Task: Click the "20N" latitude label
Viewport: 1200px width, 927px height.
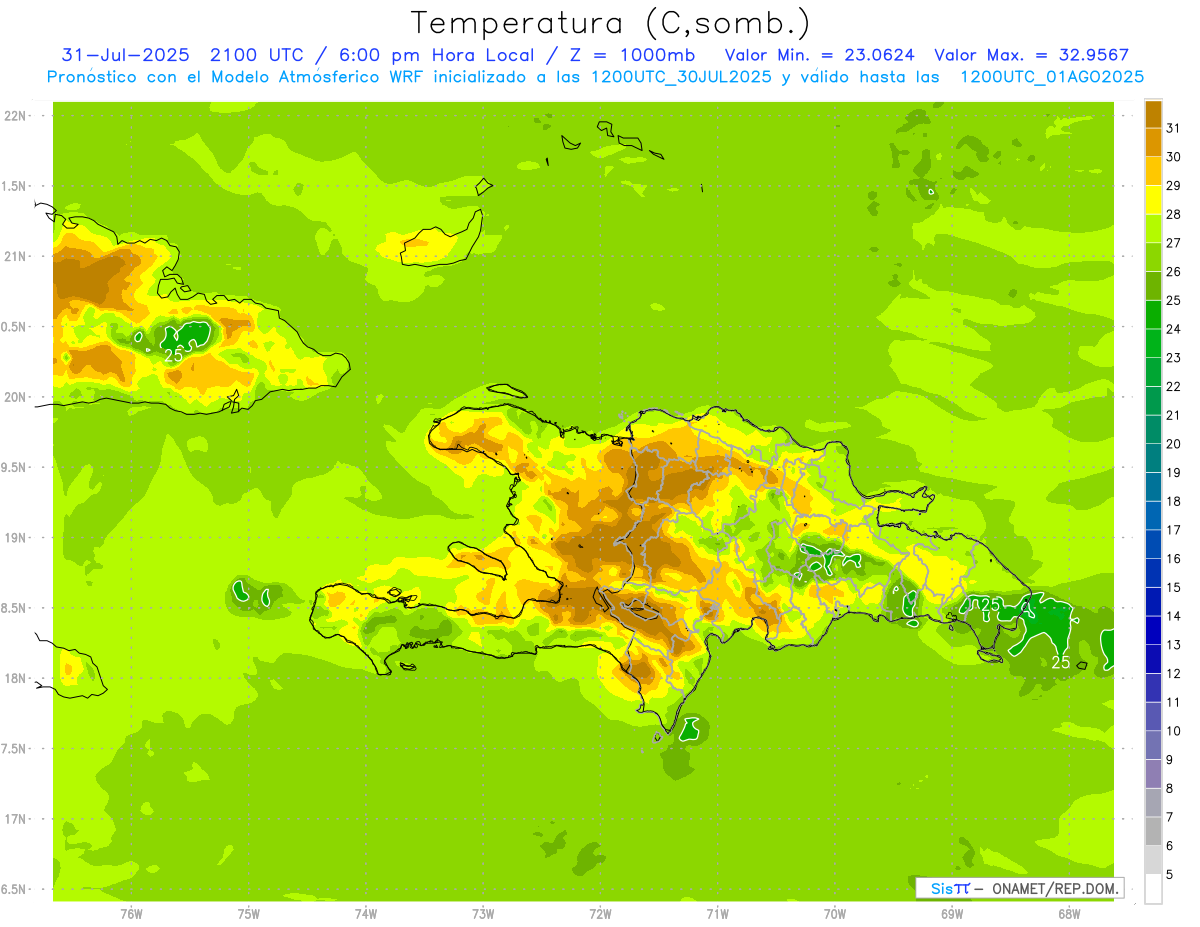Action: (x=14, y=397)
